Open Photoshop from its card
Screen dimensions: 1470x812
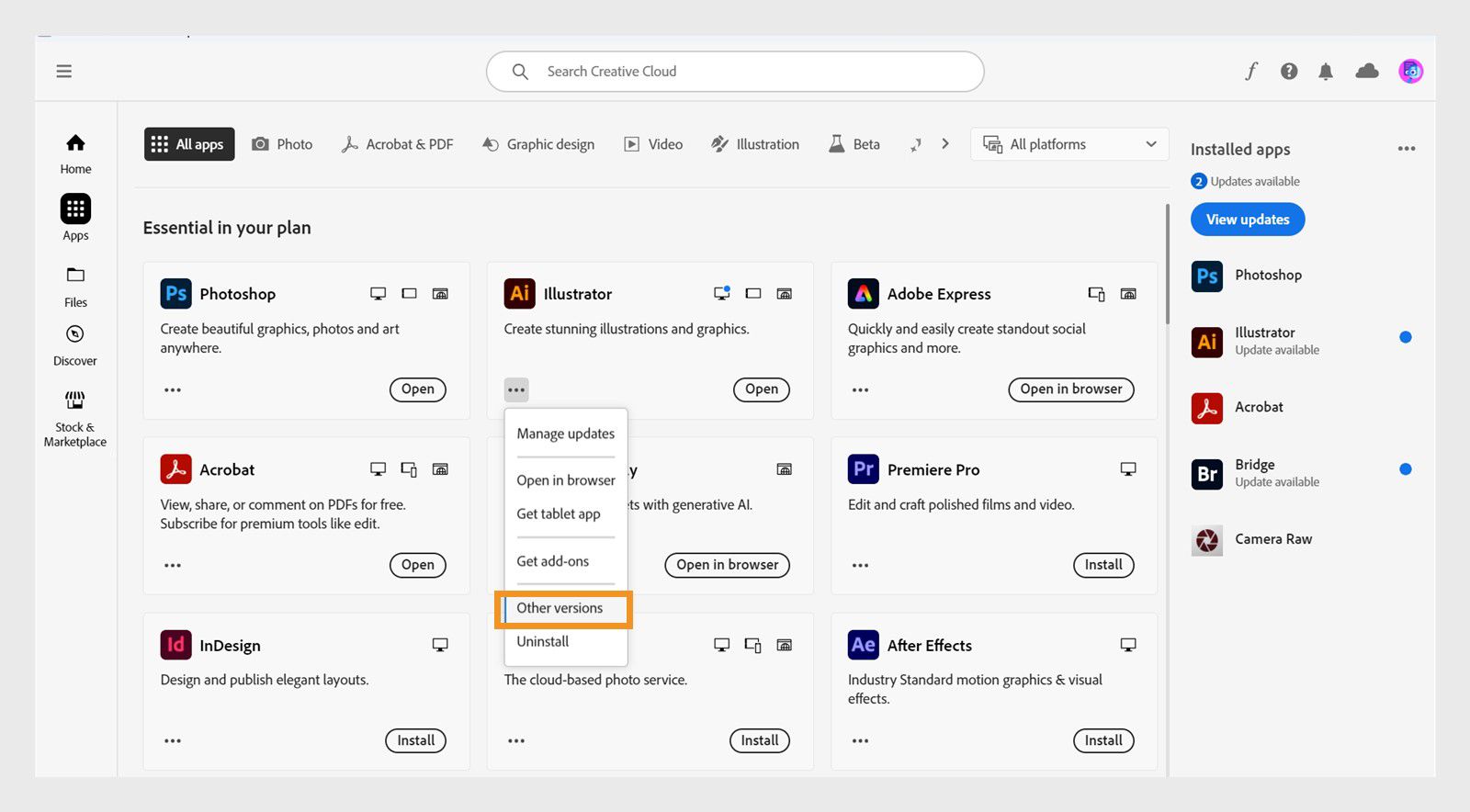tap(418, 389)
